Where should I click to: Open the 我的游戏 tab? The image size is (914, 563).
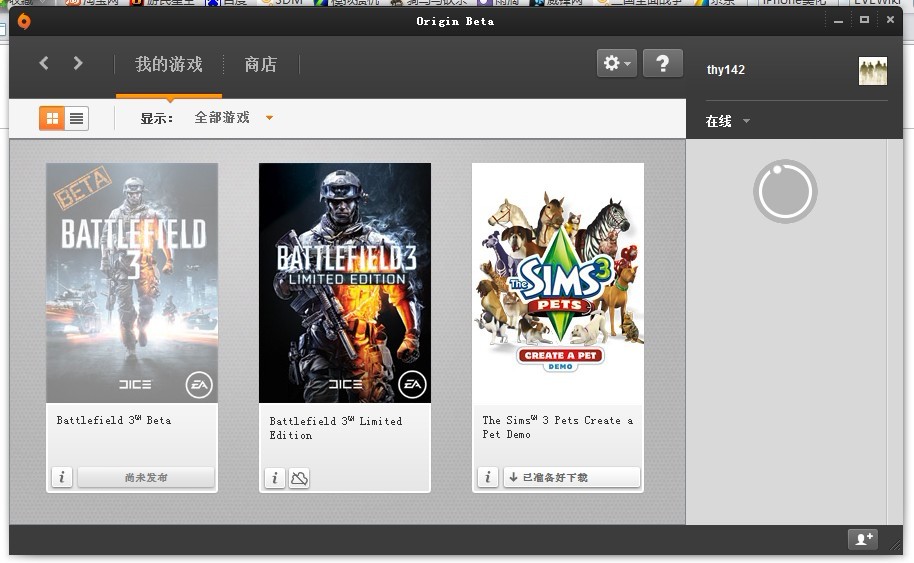168,64
